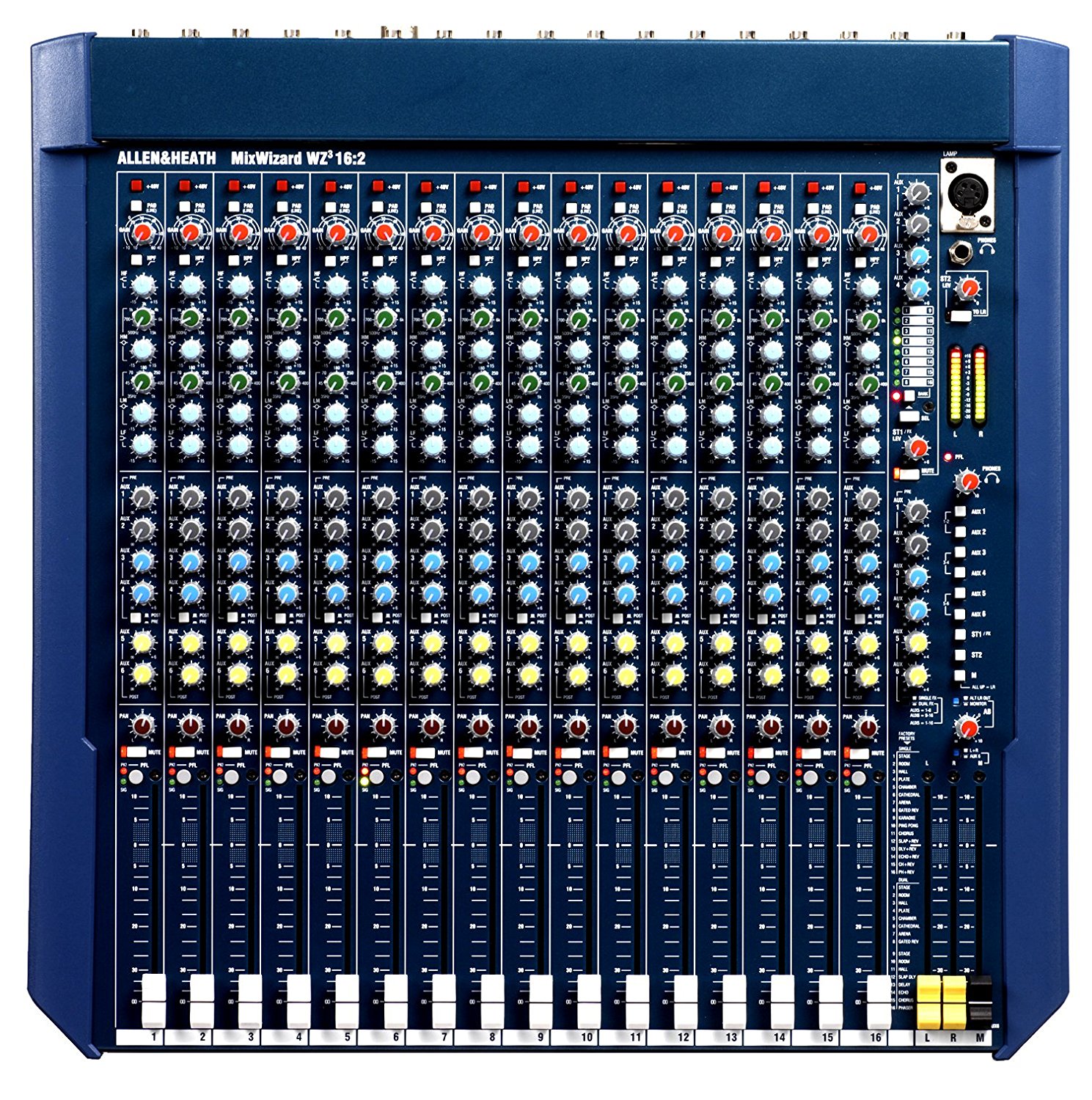Click the FX BANK button
The image size is (1092, 1100).
(x=909, y=396)
